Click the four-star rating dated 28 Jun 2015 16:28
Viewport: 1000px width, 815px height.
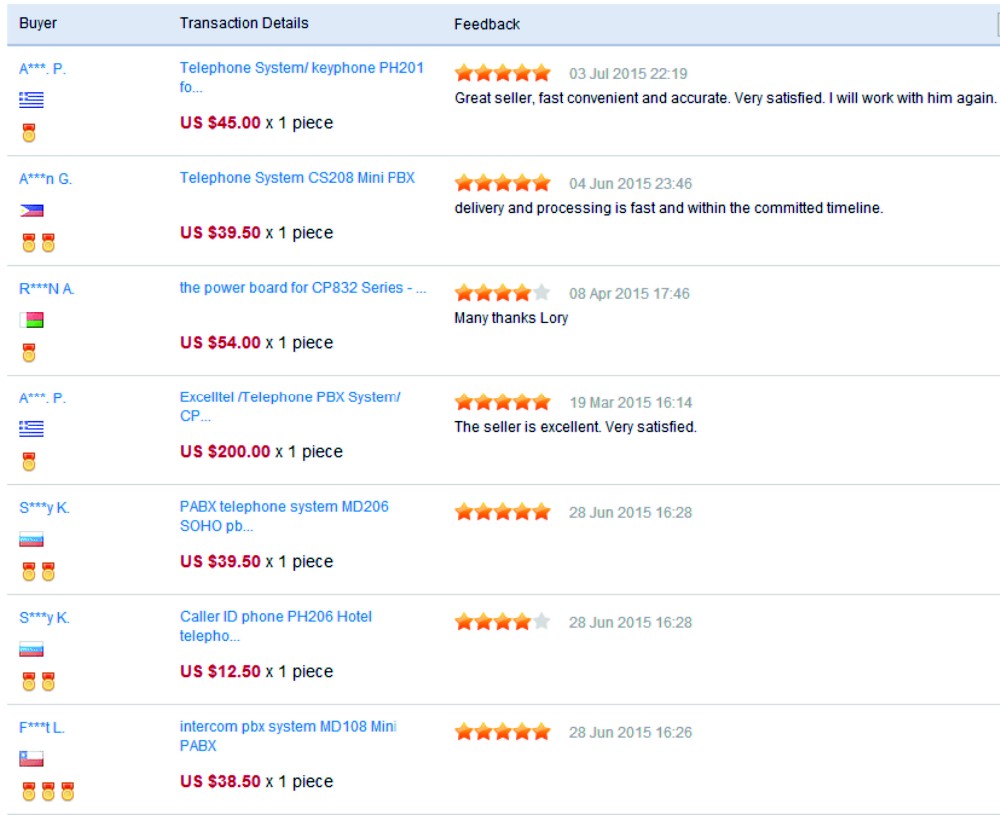coord(503,622)
